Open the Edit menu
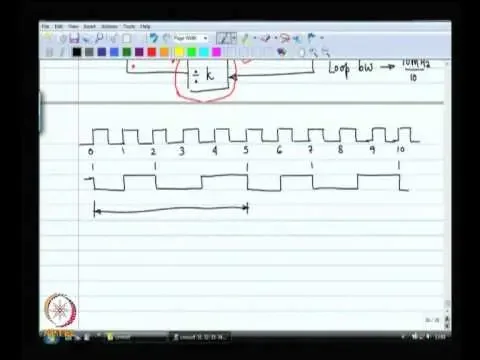The image size is (480, 360). click(59, 26)
